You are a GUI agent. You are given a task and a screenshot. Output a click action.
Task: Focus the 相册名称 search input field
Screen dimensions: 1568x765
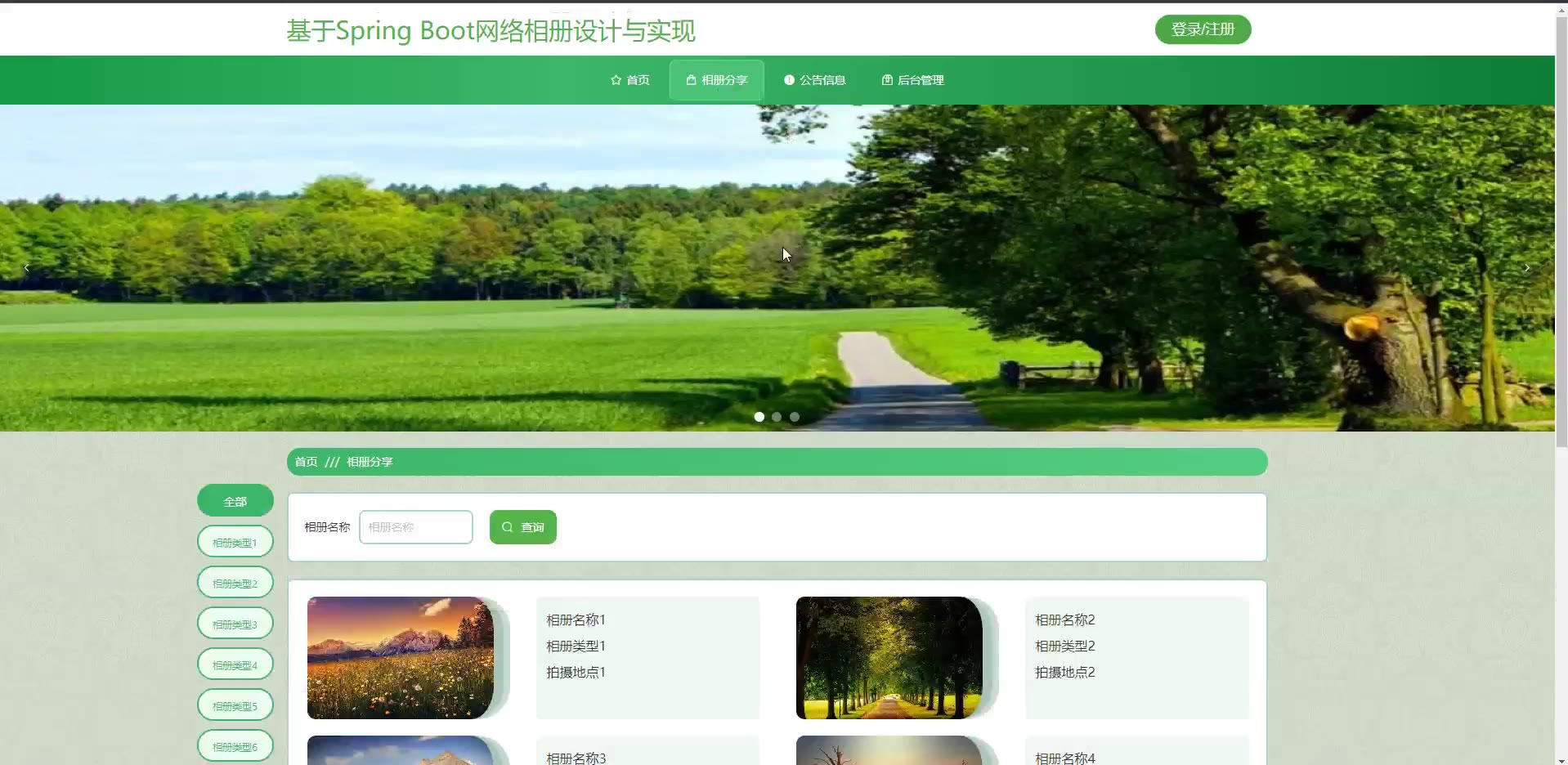coord(416,527)
